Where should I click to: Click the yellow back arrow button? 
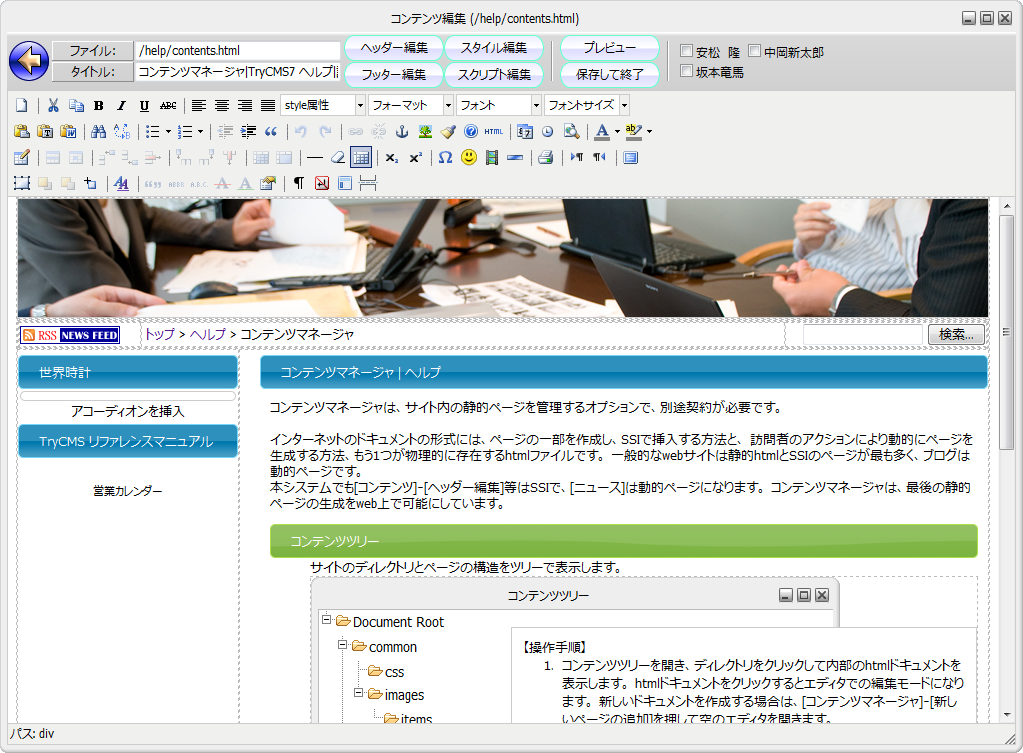29,61
